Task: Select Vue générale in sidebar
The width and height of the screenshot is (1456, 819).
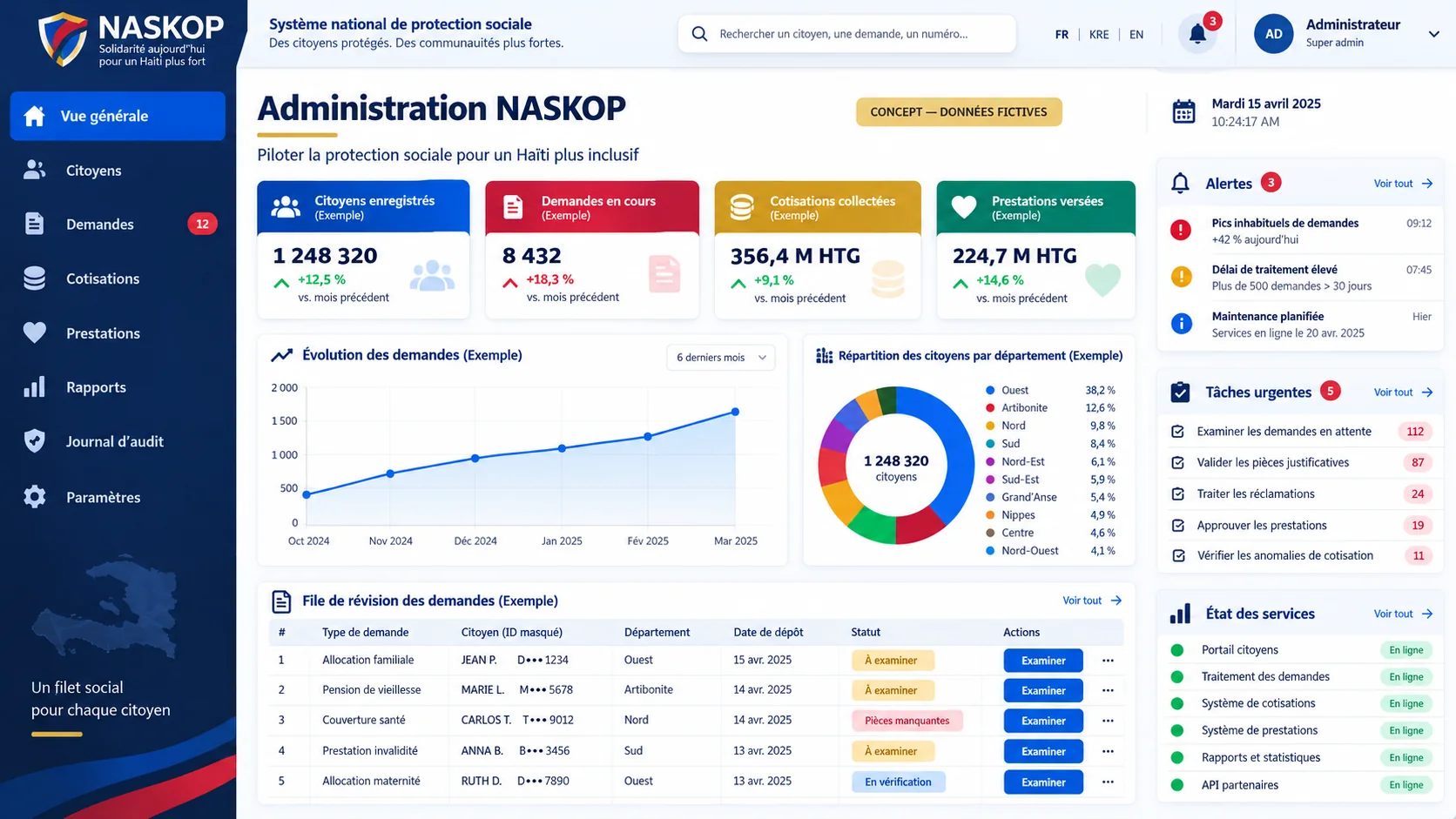Action: (118, 116)
